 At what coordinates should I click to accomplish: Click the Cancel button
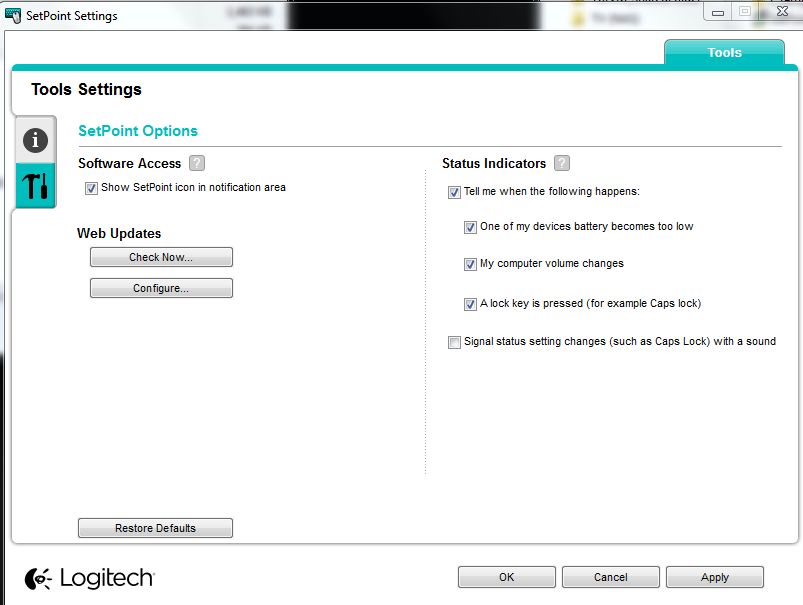[610, 577]
